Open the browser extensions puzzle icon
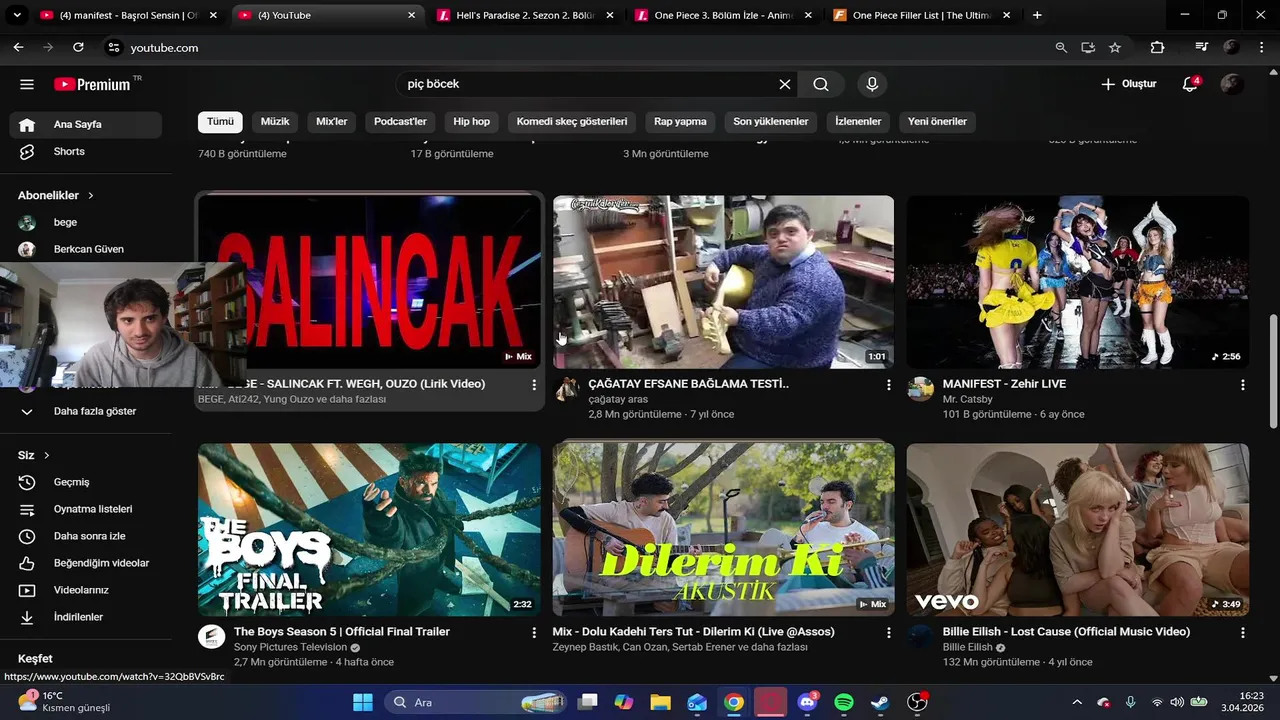This screenshot has height=720, width=1280. coord(1157,48)
